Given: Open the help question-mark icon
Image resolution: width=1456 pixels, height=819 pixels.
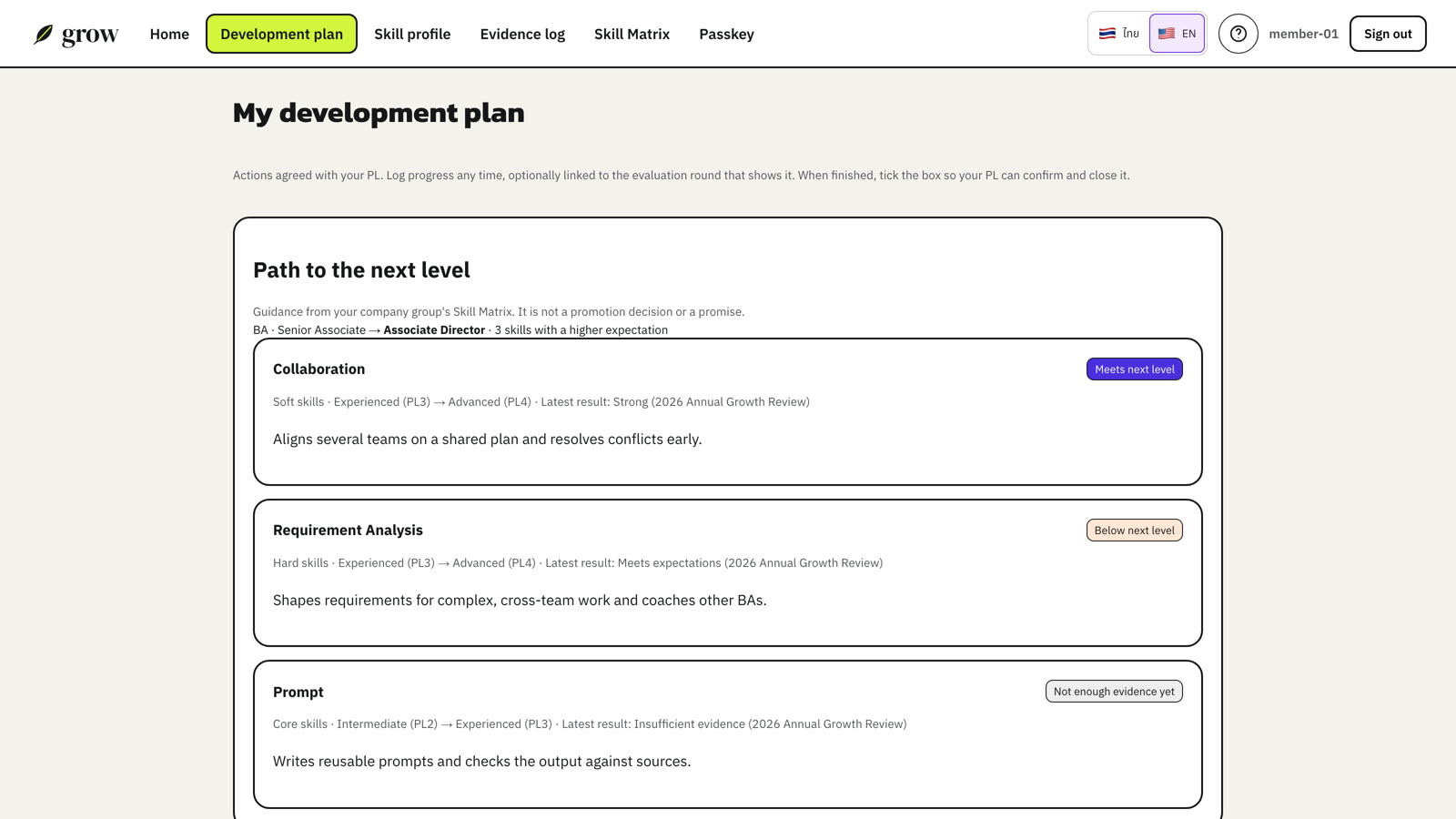Looking at the screenshot, I should coord(1238,34).
